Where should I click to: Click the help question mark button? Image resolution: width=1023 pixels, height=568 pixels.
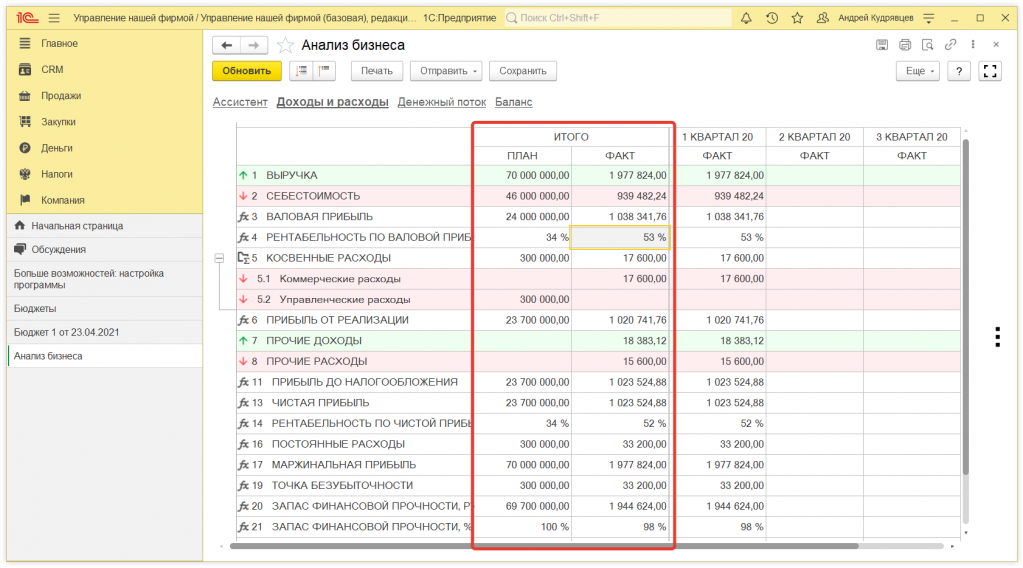coord(959,71)
